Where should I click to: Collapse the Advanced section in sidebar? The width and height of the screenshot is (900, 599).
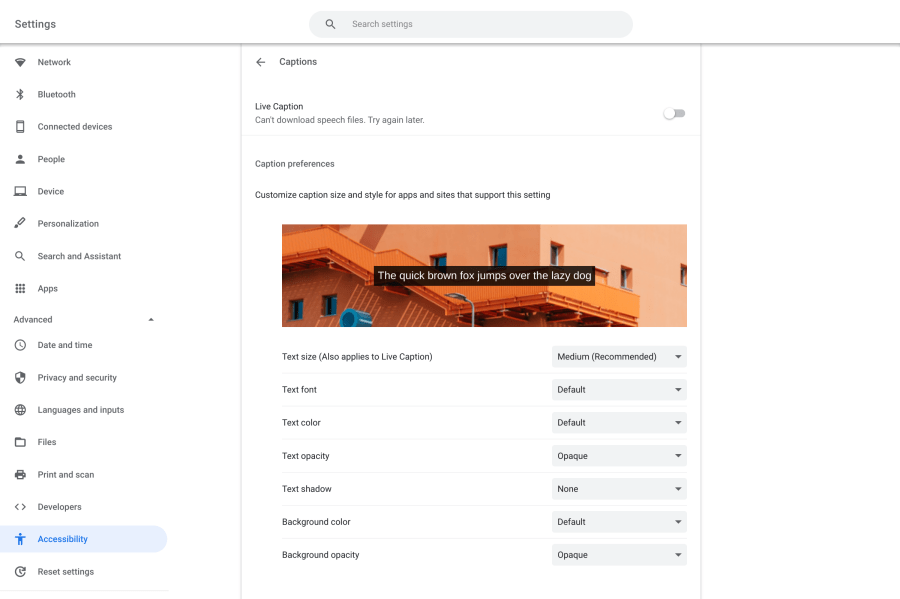point(151,320)
